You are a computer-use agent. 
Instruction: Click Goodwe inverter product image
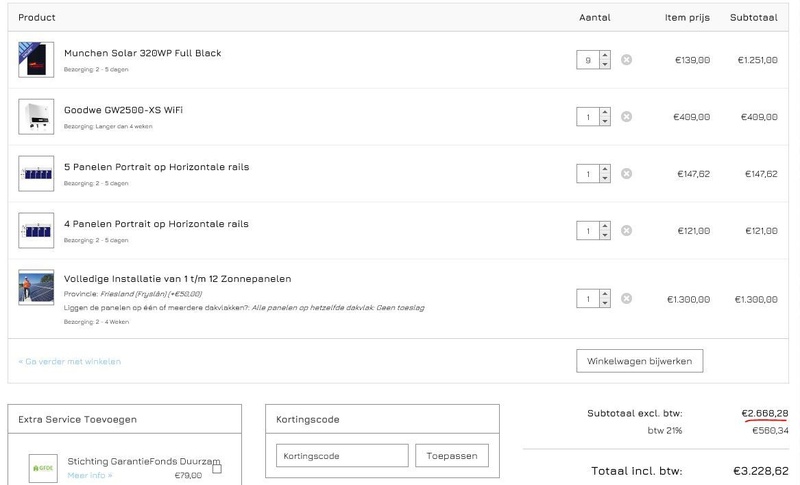pyautogui.click(x=36, y=117)
